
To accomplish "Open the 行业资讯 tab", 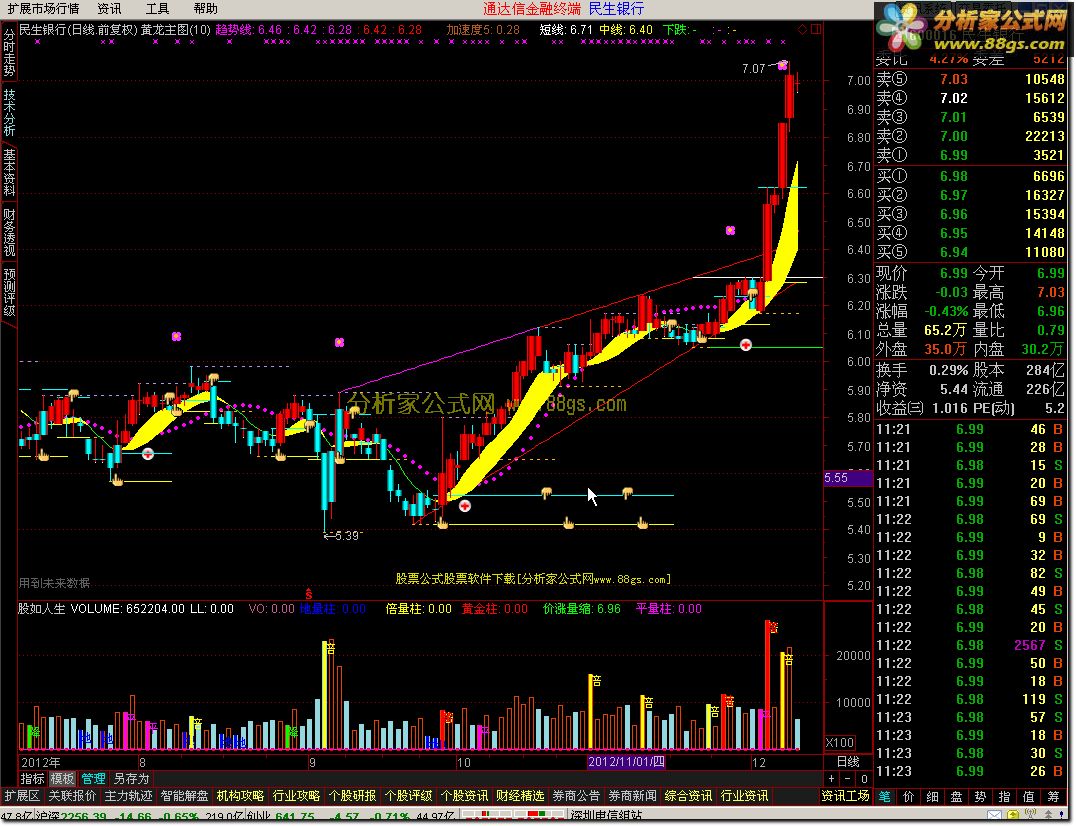I will click(x=745, y=796).
